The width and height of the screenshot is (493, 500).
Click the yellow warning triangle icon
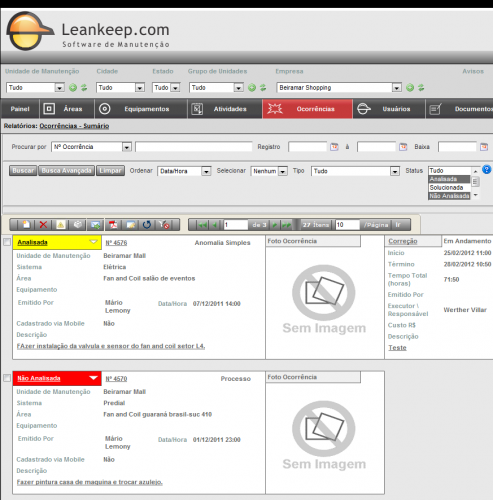coord(61,225)
